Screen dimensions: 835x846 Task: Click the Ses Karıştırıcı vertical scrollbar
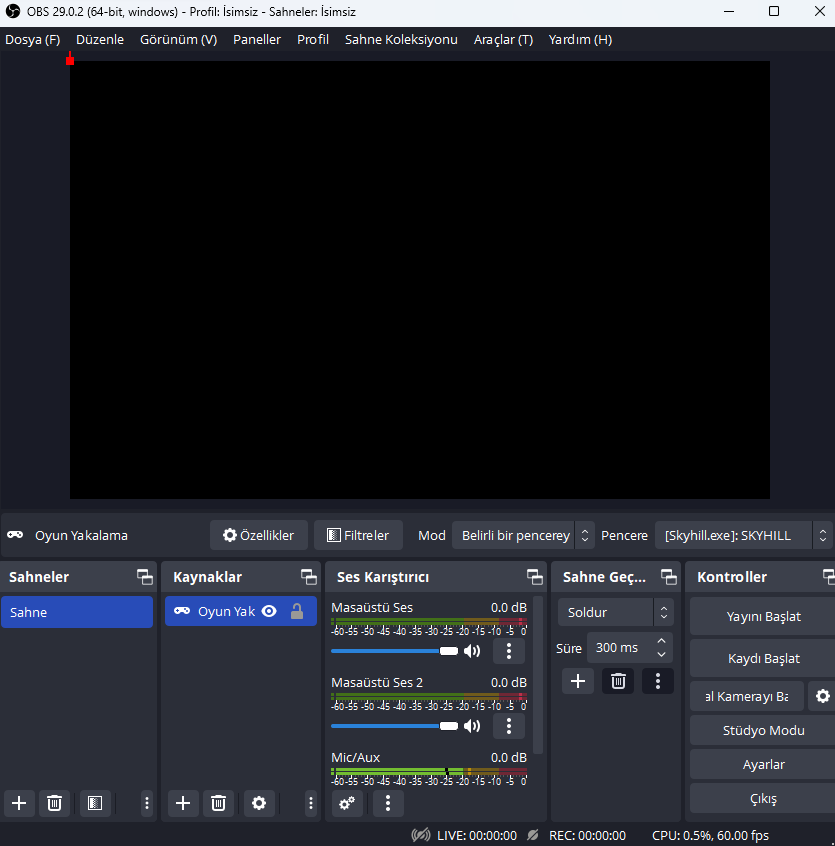[538, 674]
